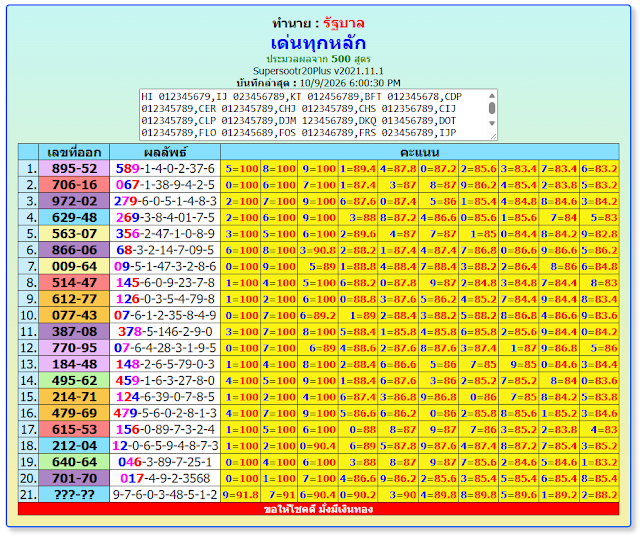Click the red word 'รัฐบาล'

click(x=344, y=23)
